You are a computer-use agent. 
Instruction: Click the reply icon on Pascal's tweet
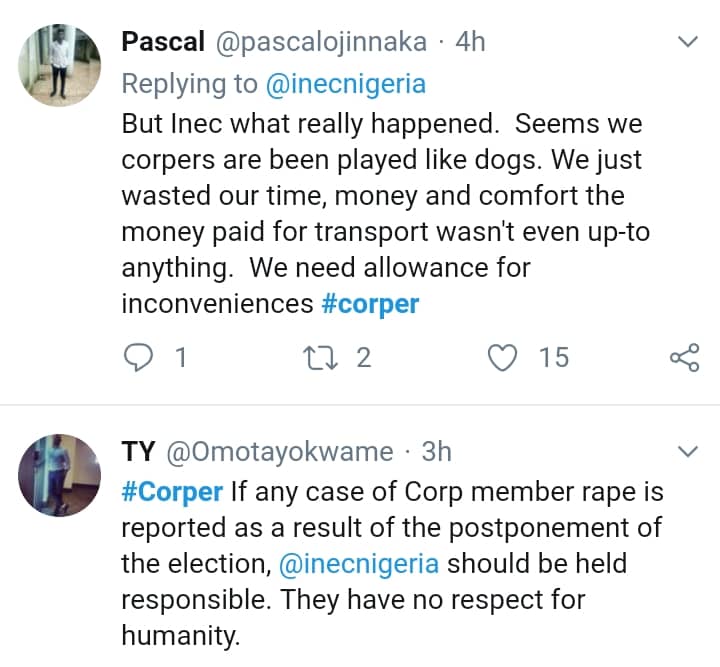[x=137, y=357]
